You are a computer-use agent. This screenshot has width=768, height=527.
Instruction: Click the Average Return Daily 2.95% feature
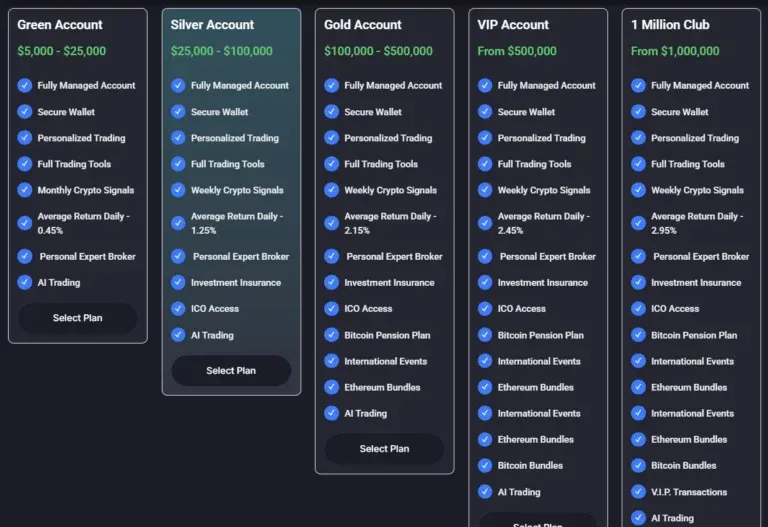pos(696,223)
